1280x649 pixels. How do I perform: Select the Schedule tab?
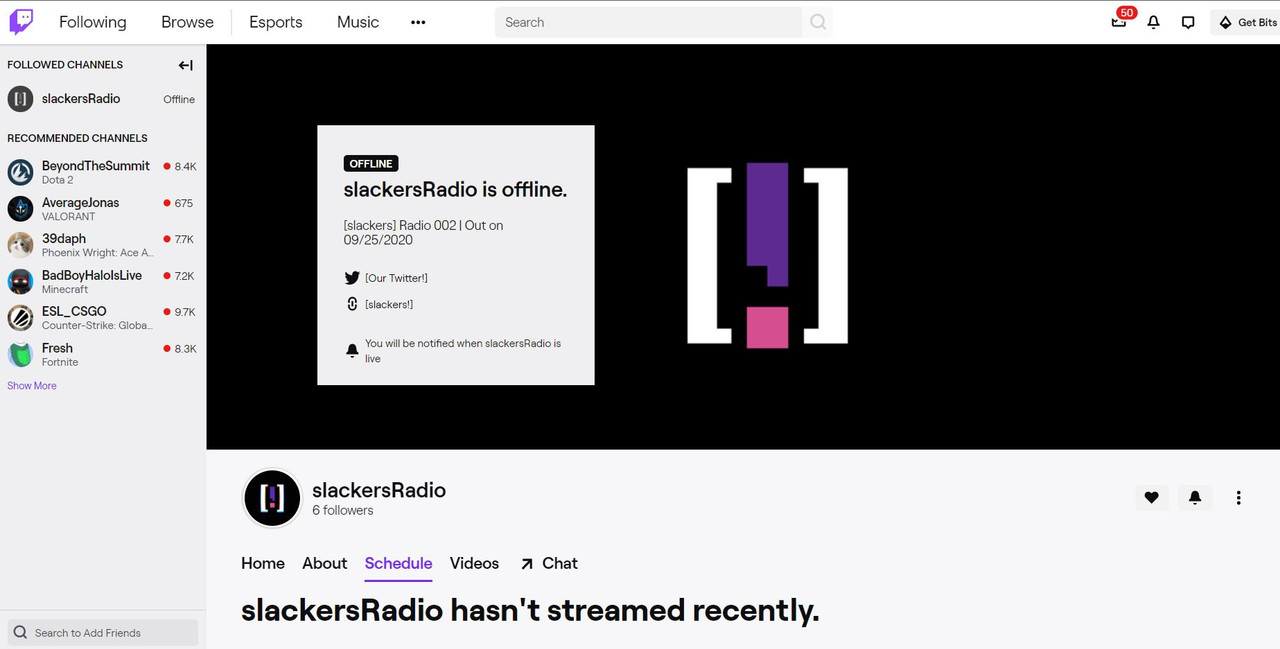399,563
